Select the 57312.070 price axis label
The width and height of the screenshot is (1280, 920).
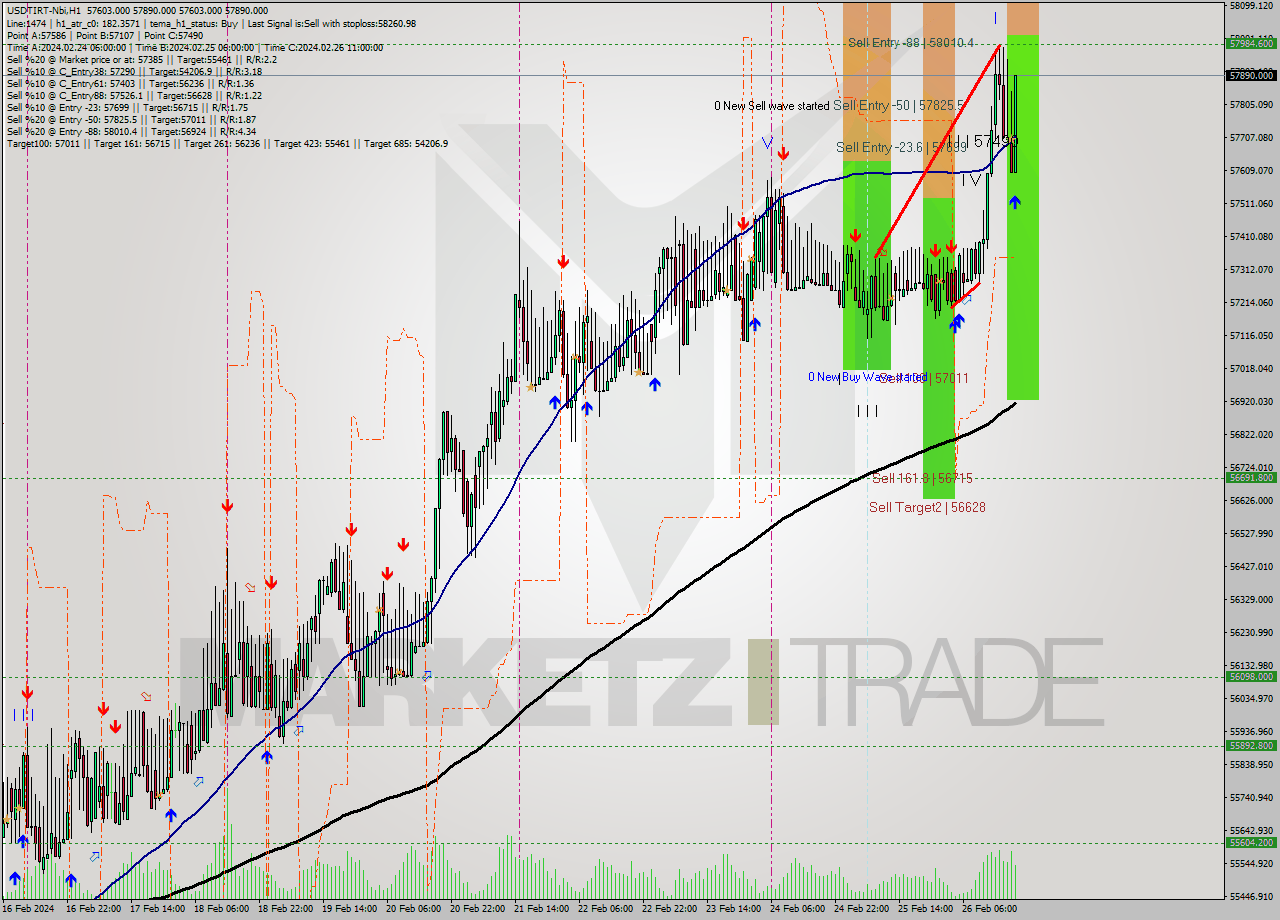(x=1251, y=269)
